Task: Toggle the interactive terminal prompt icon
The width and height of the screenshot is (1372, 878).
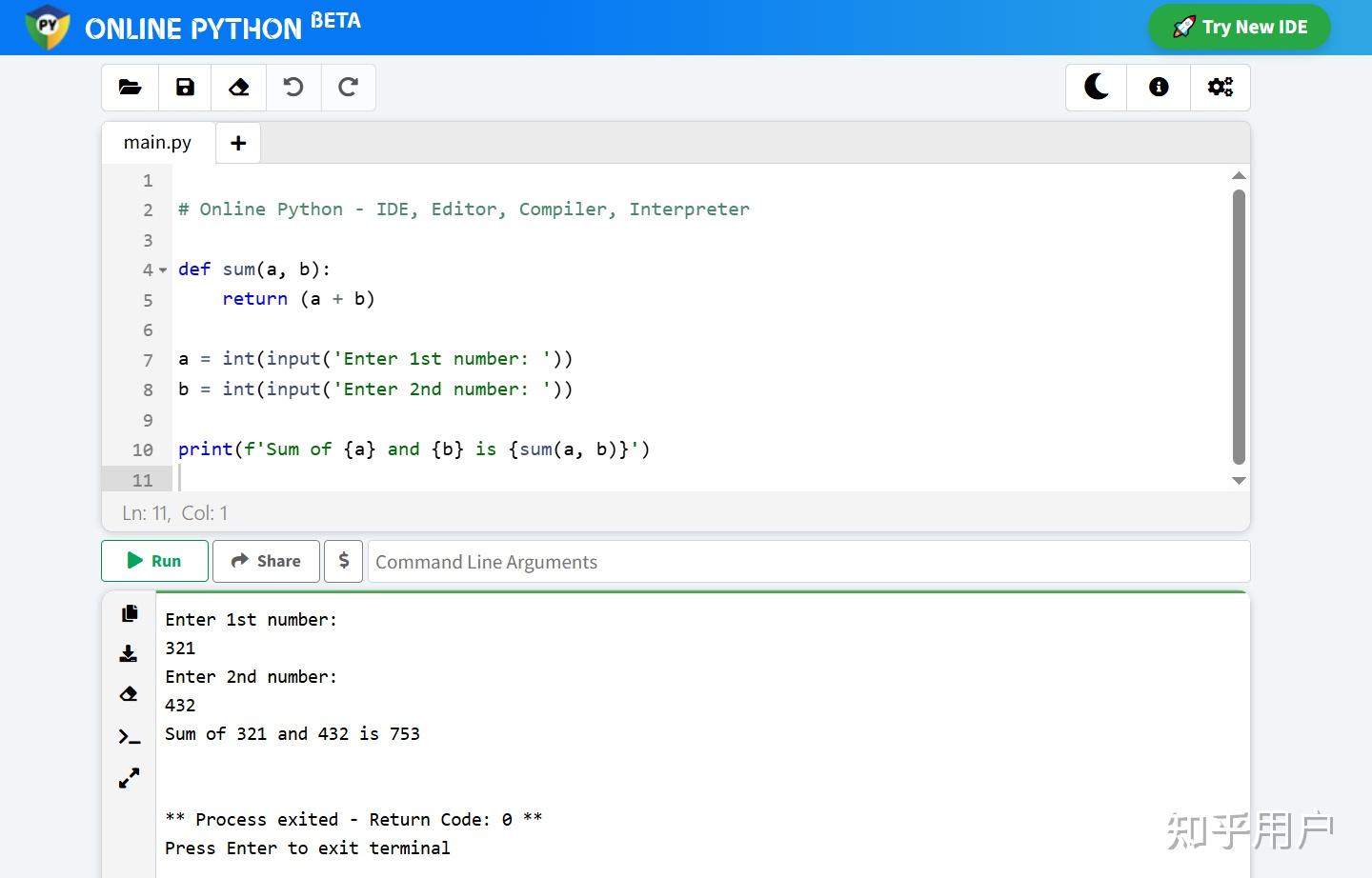Action: (129, 736)
